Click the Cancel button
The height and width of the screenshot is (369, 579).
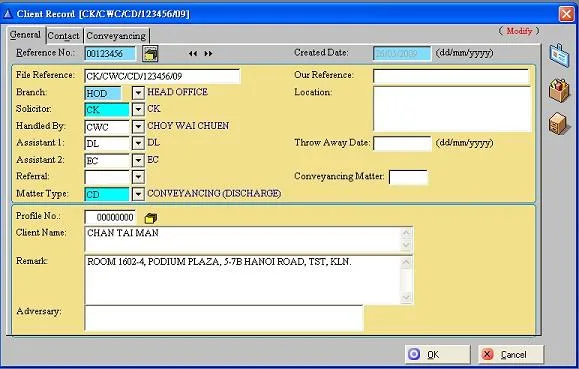pyautogui.click(x=511, y=355)
